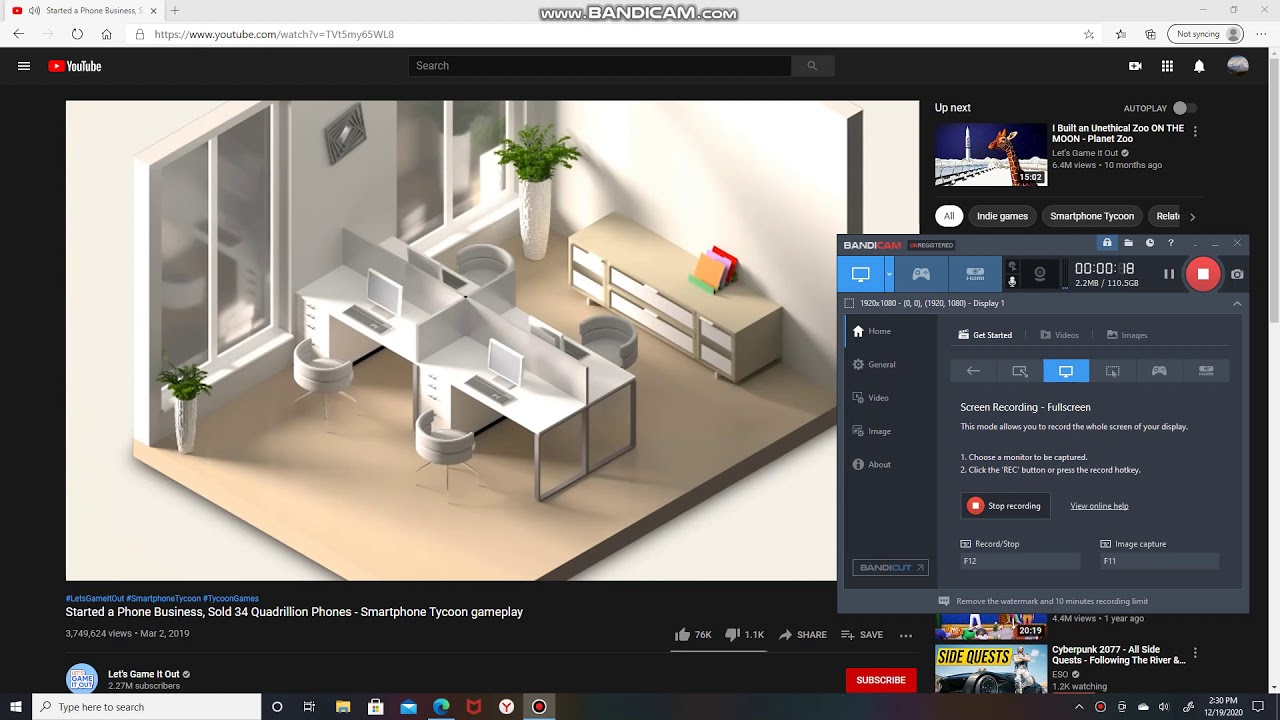Click the Bandicut promo button
This screenshot has width=1280, height=720.
[x=890, y=567]
